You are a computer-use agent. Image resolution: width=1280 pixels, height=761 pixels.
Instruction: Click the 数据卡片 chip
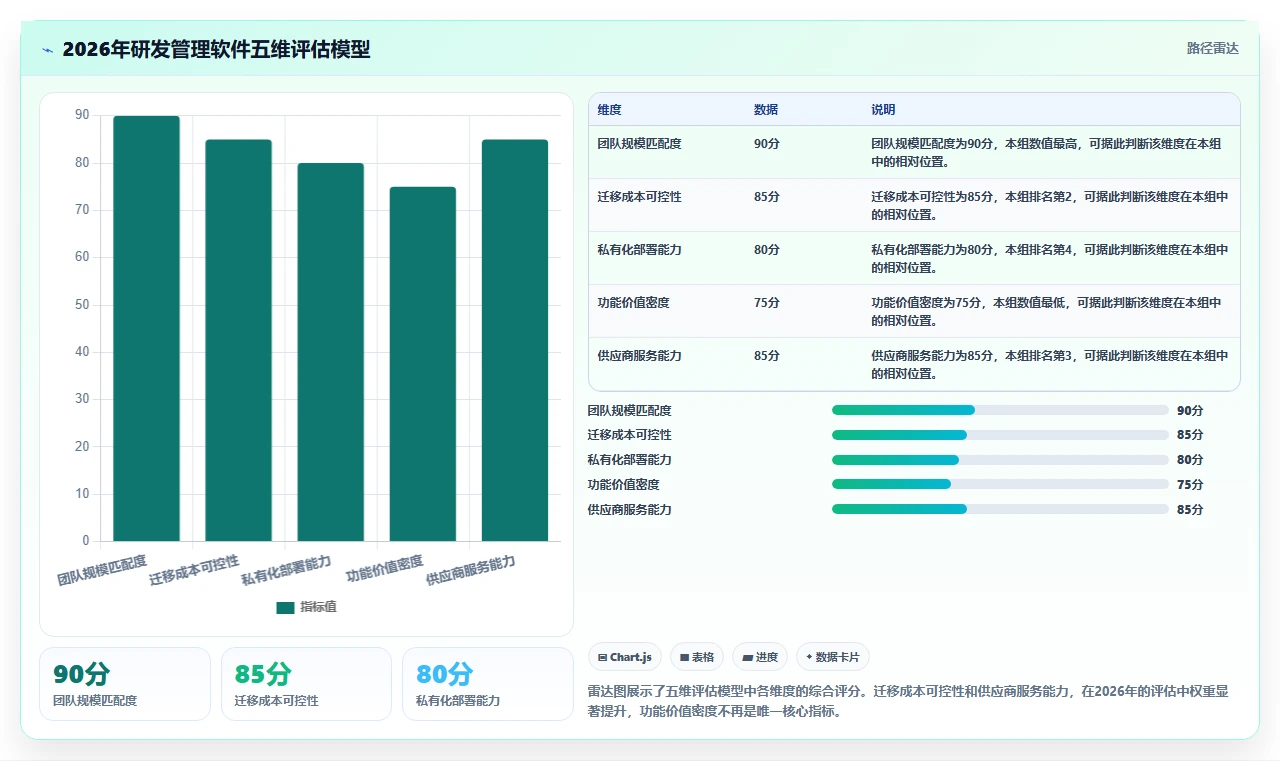coord(833,657)
